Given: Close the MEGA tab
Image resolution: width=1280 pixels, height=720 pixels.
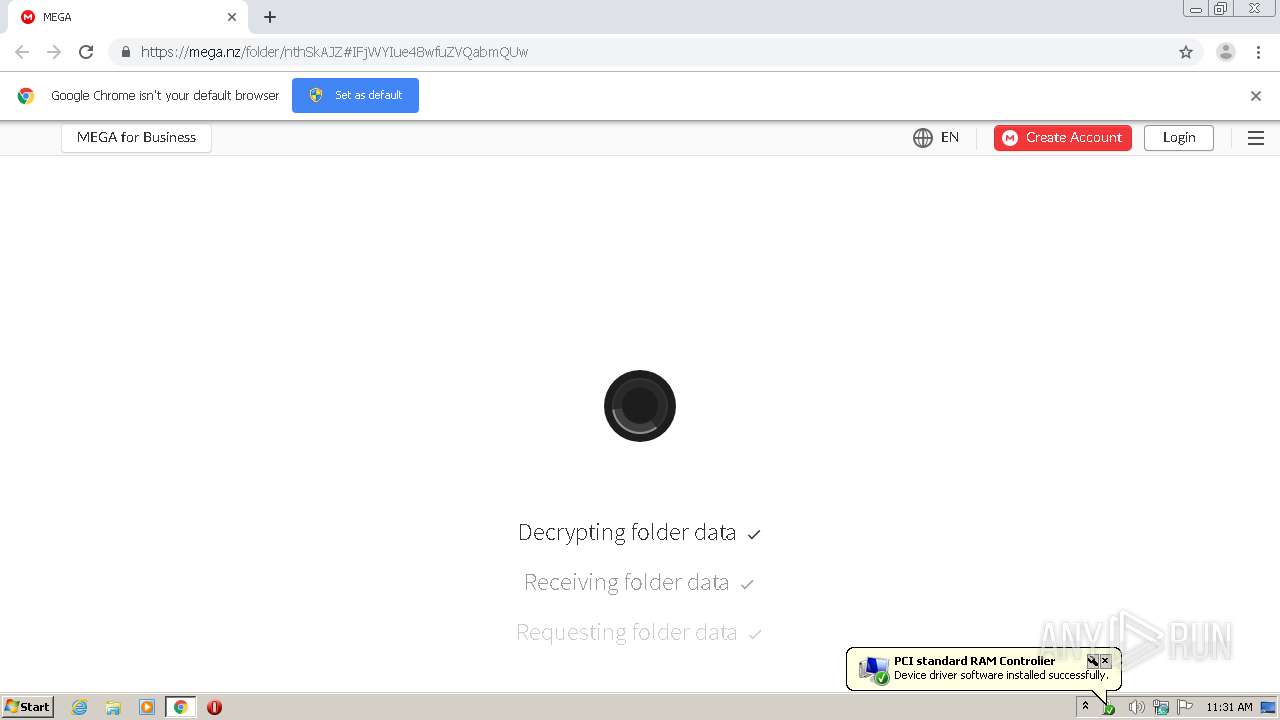Looking at the screenshot, I should click(x=232, y=17).
